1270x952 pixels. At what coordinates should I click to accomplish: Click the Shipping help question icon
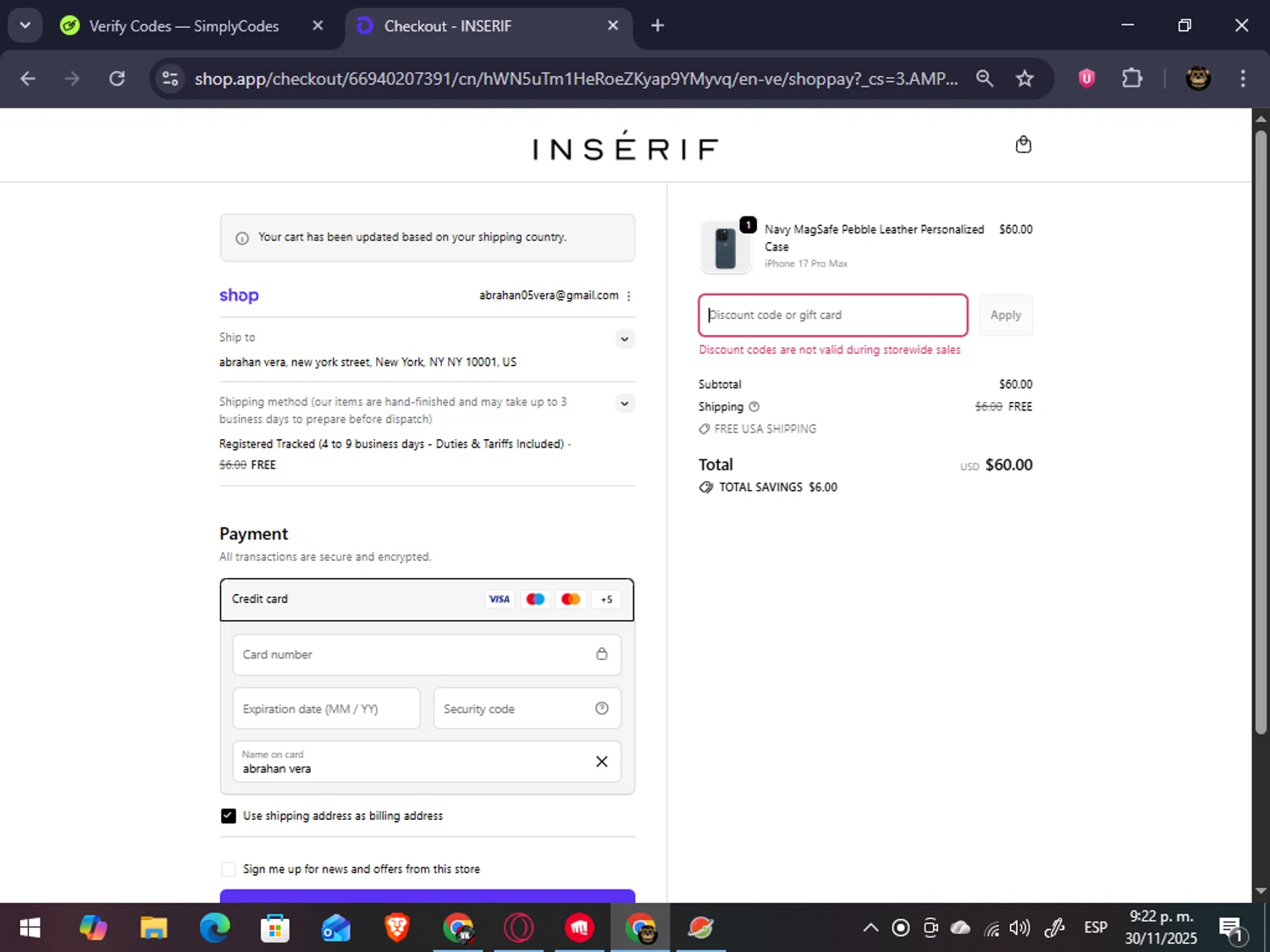coord(754,407)
